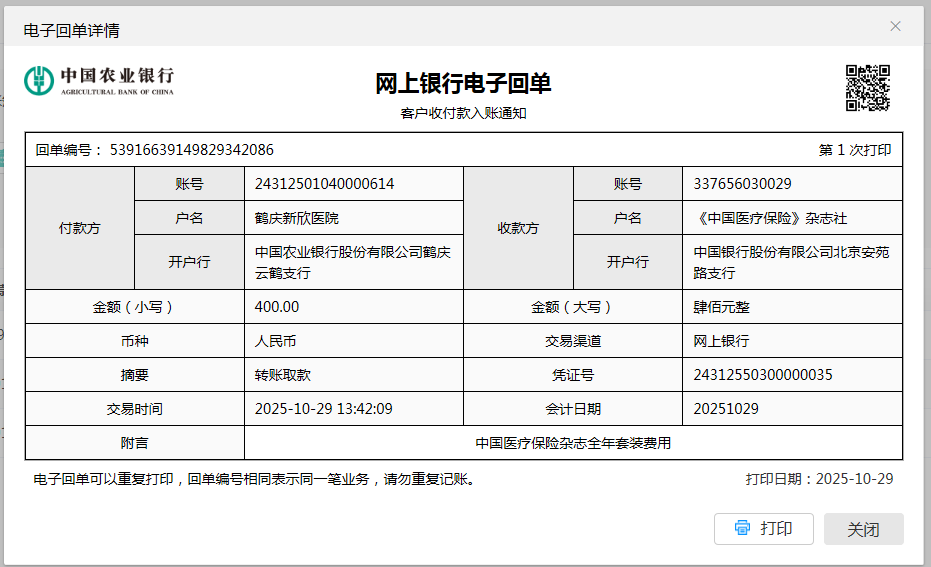The image size is (931, 567).
Task: Click the 网上银行电子回单 heading
Action: click(463, 84)
